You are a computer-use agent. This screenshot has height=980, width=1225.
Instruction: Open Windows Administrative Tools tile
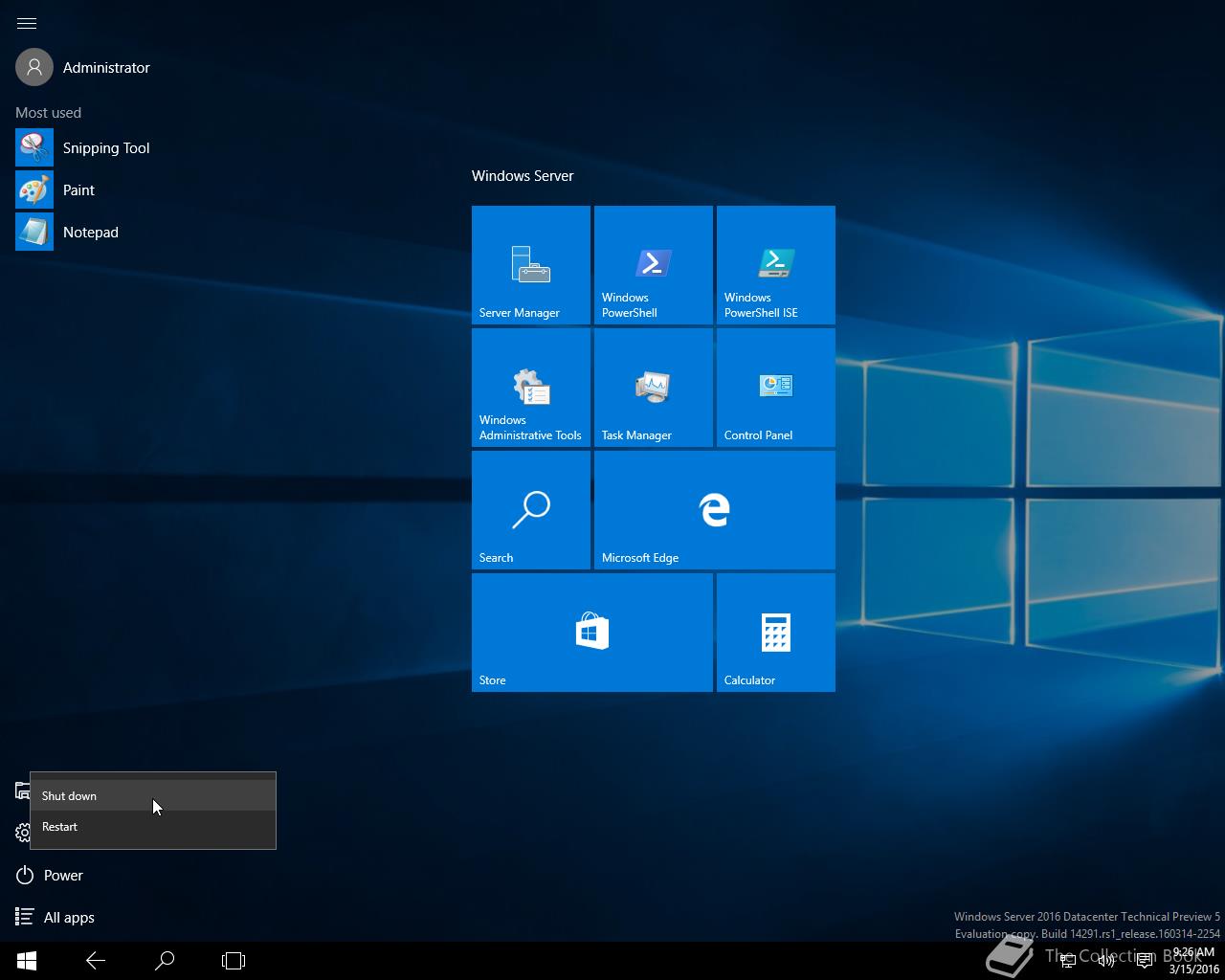click(531, 388)
